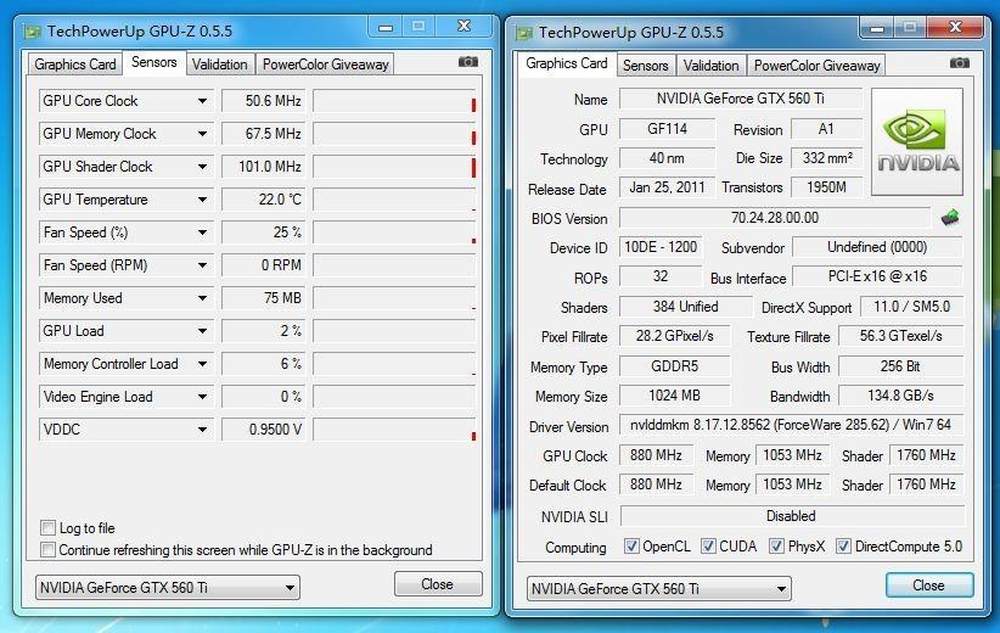
Task: Click Close button in Sensors window
Action: pos(438,584)
